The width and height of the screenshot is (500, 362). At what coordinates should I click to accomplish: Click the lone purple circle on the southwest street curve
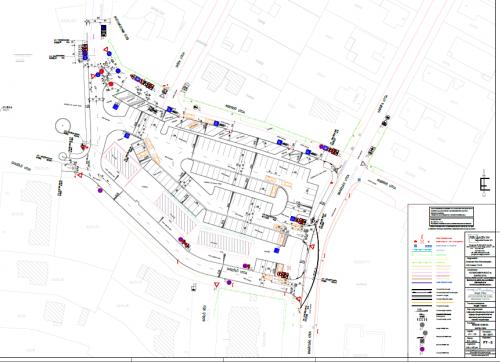pos(100,190)
